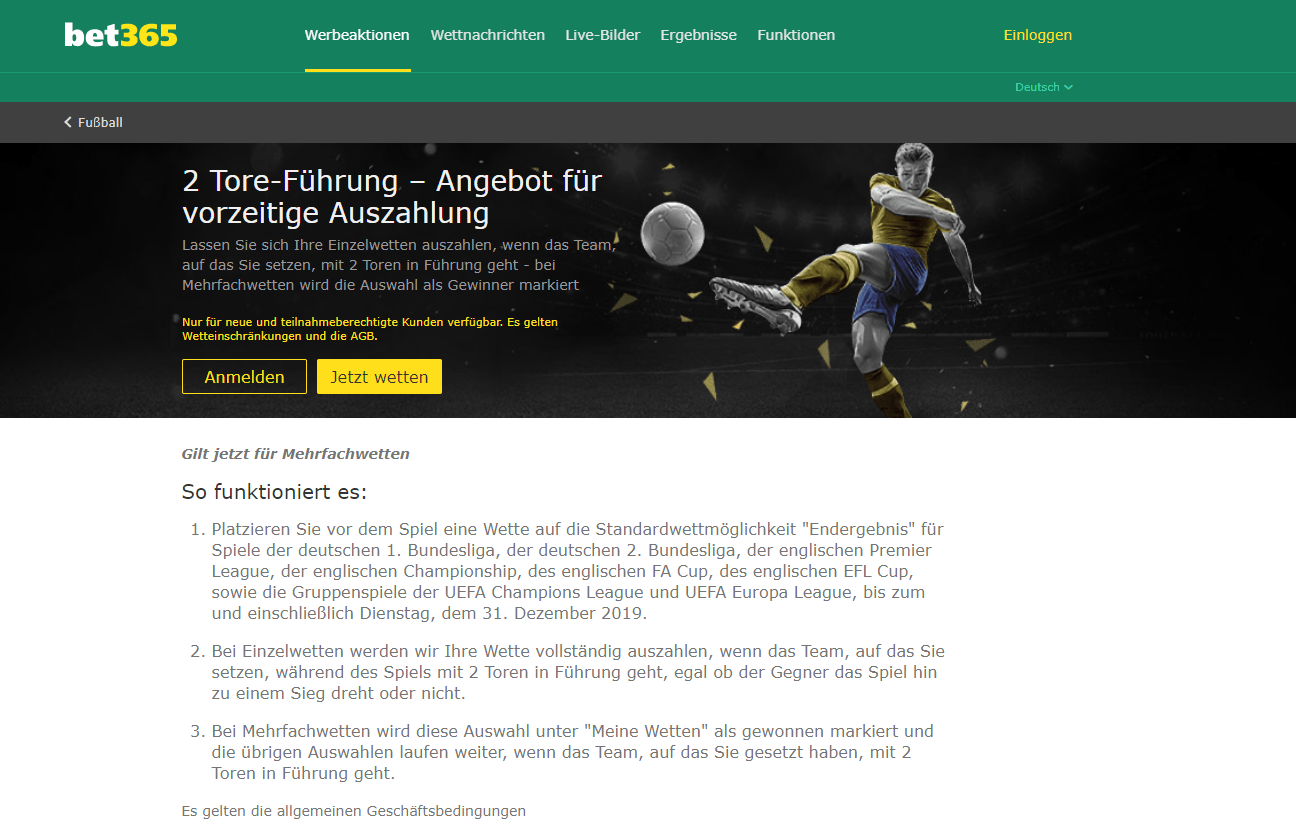1296x840 pixels.
Task: Click the Anmelden button
Action: coord(244,377)
